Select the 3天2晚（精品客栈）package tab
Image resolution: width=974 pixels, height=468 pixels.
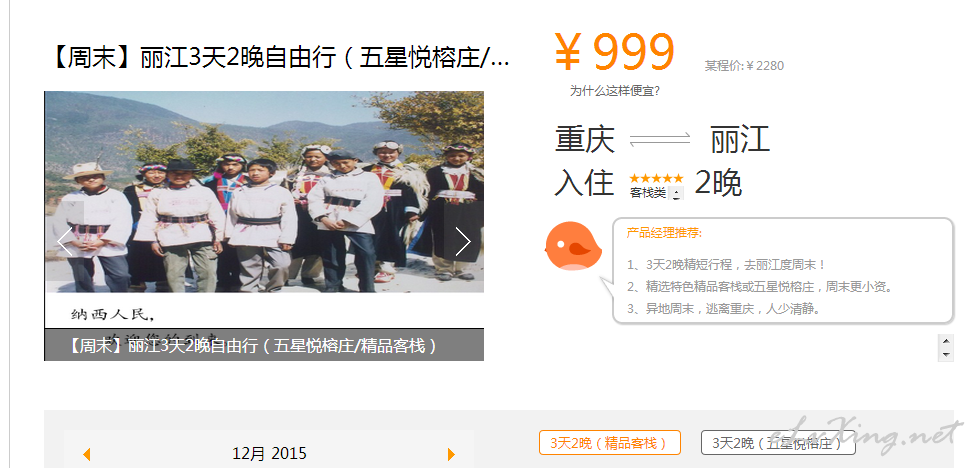[x=609, y=443]
